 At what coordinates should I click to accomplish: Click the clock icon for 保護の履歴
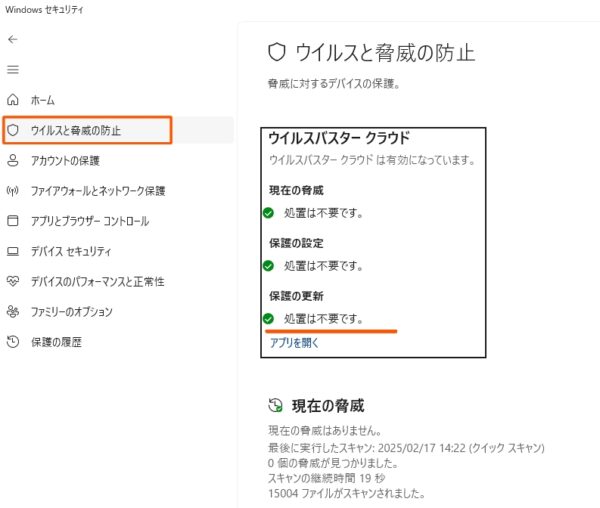coord(13,342)
